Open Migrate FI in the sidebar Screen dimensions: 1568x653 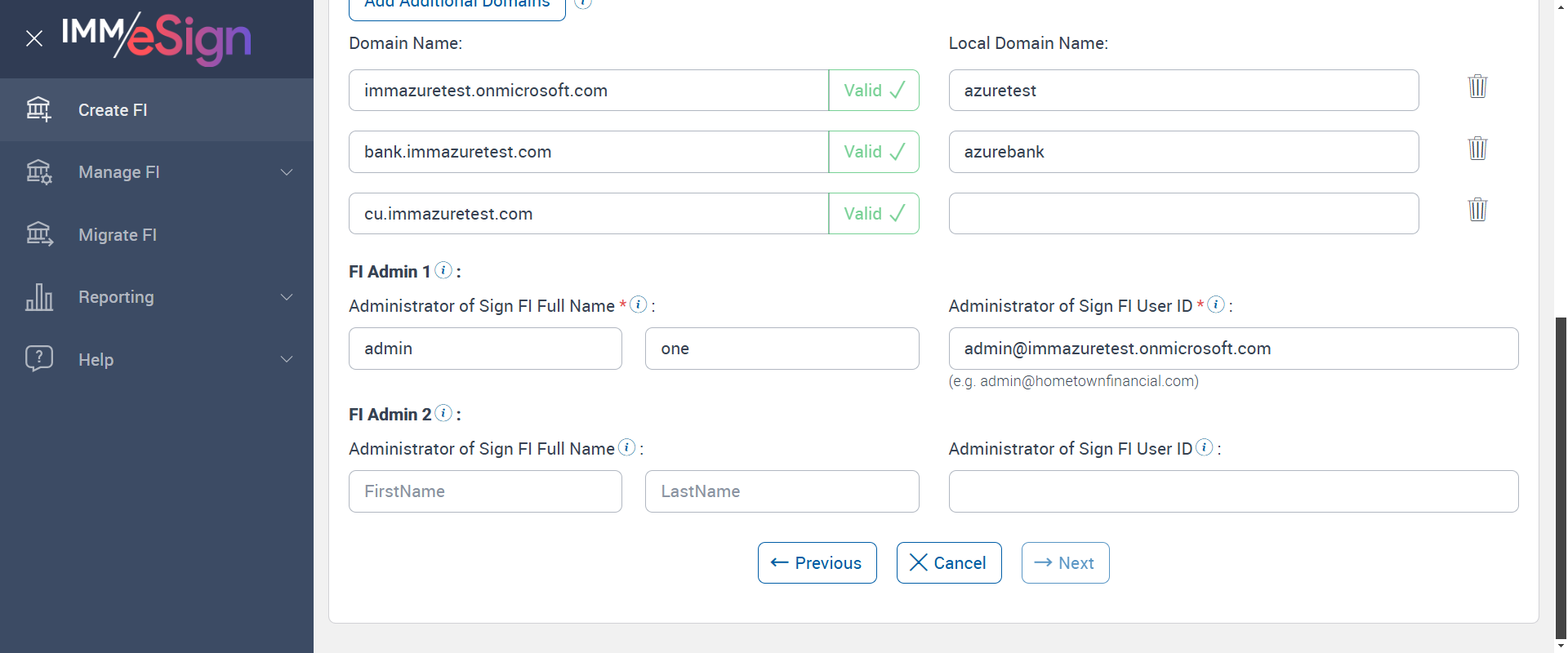pyautogui.click(x=117, y=235)
